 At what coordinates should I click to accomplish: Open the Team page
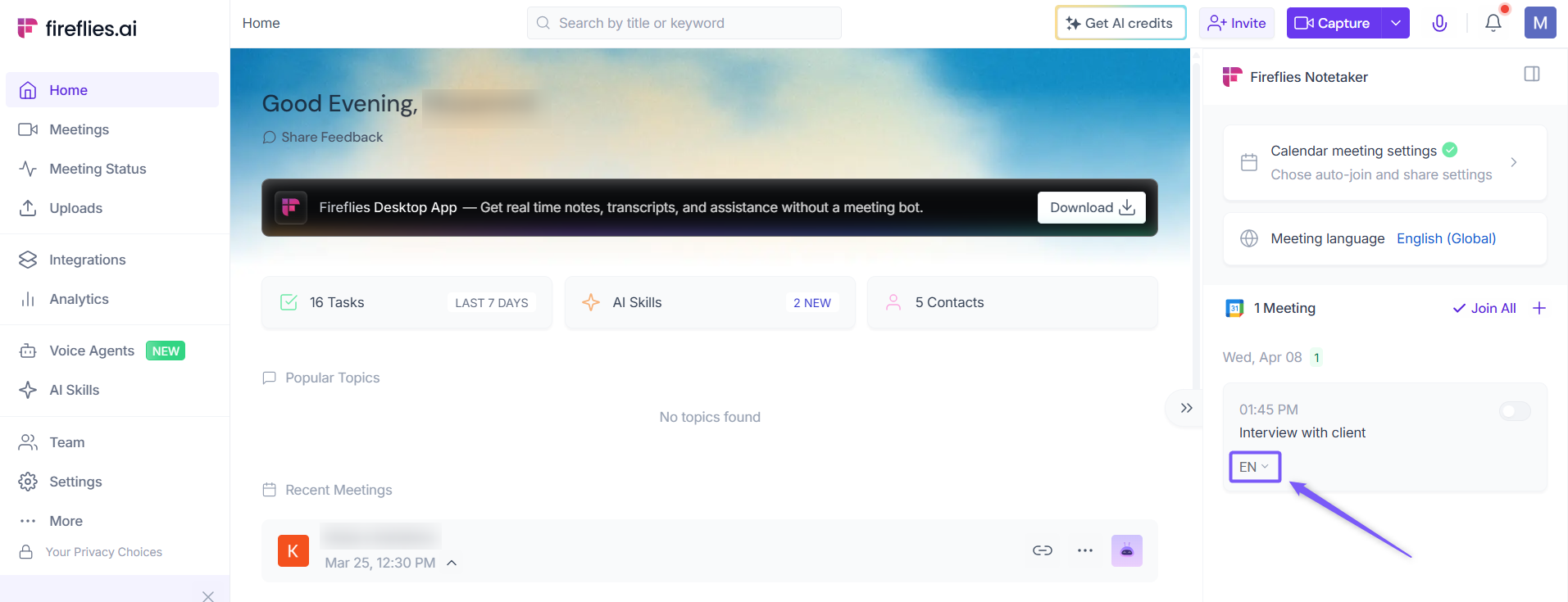[x=112, y=442]
